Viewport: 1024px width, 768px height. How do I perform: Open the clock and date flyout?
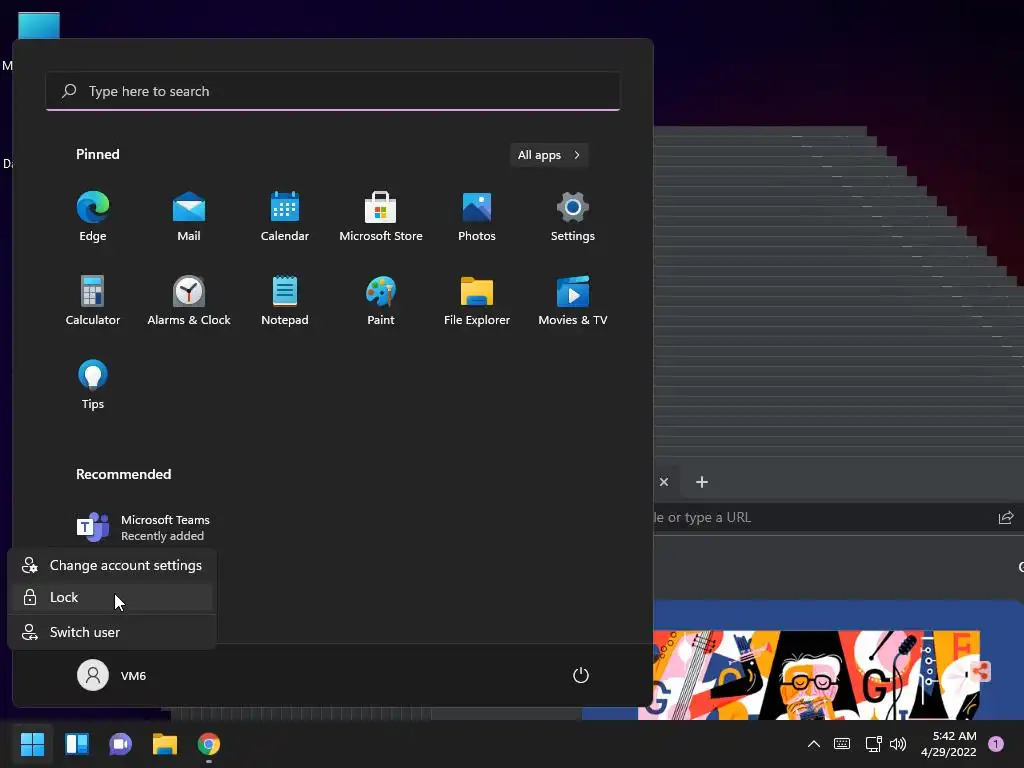click(x=949, y=744)
